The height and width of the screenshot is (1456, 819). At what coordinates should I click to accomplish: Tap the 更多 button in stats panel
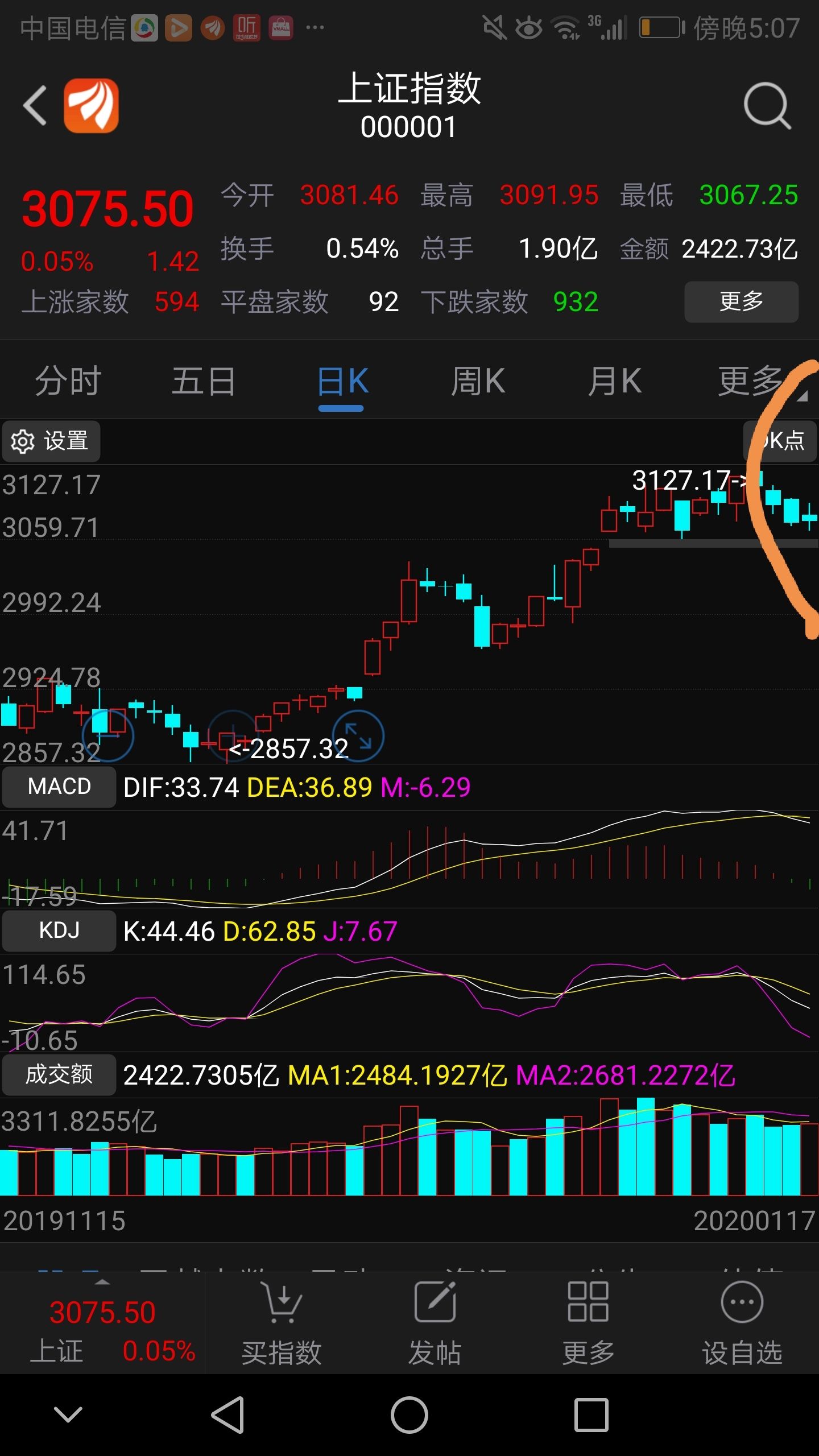tap(741, 301)
